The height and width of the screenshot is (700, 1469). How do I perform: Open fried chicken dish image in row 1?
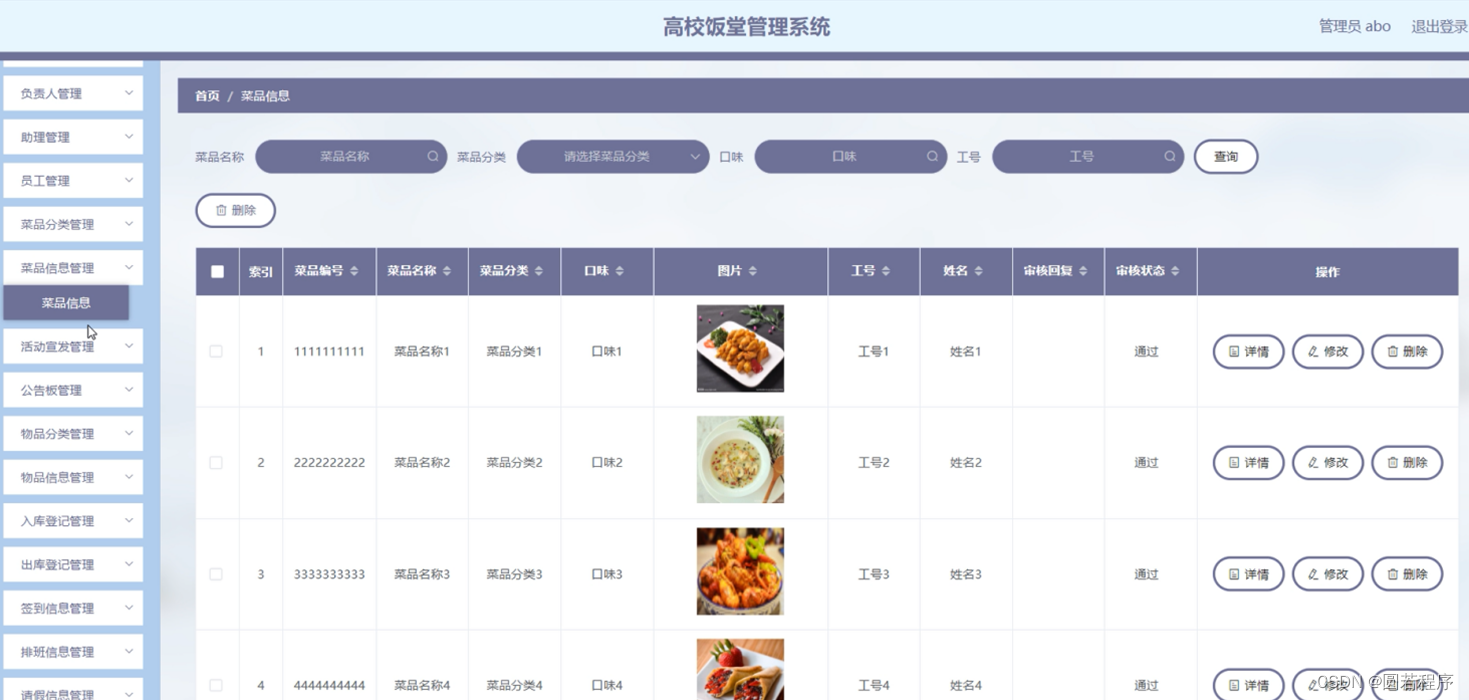click(x=740, y=348)
